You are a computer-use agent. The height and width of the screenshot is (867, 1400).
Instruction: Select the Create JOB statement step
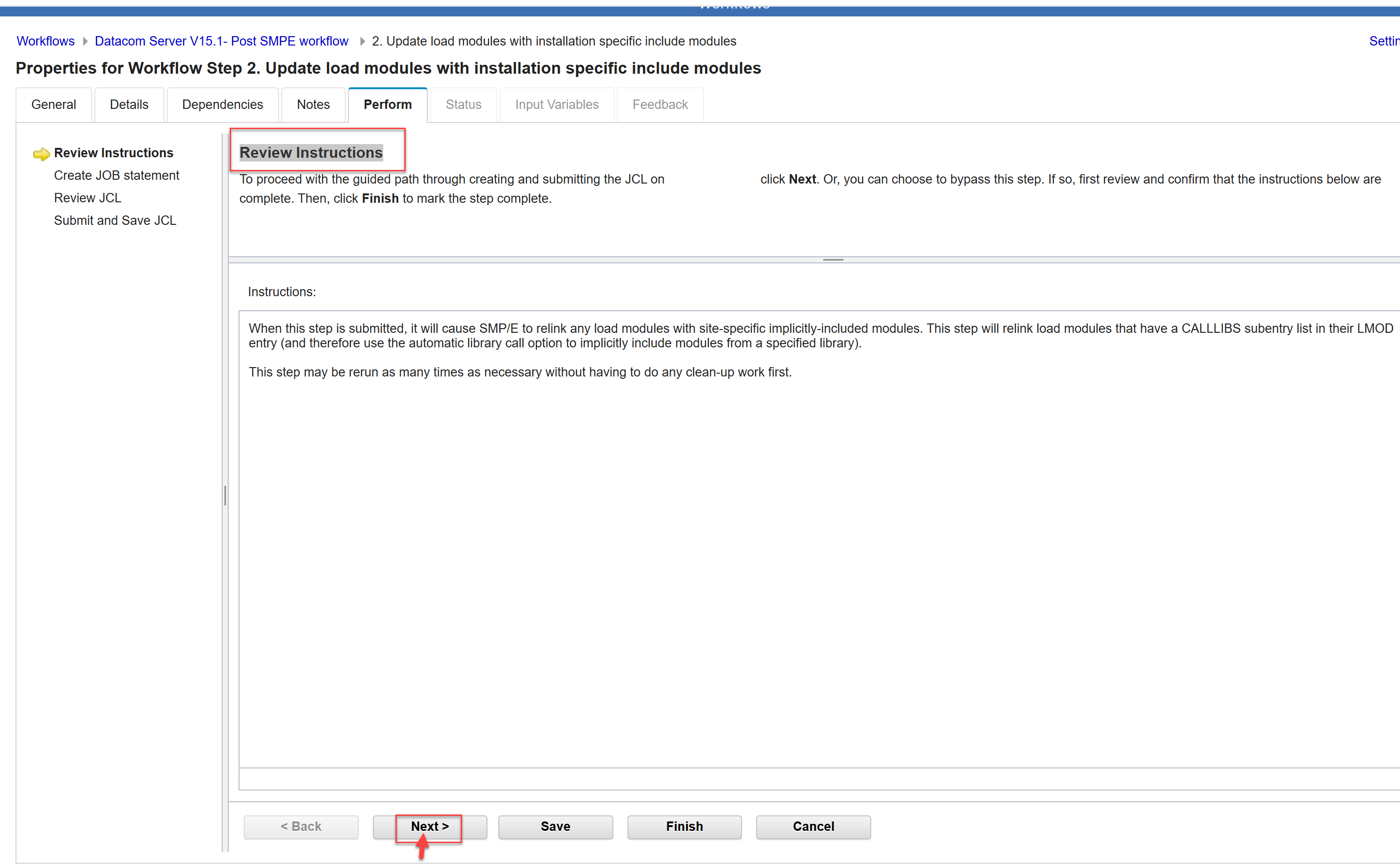116,176
